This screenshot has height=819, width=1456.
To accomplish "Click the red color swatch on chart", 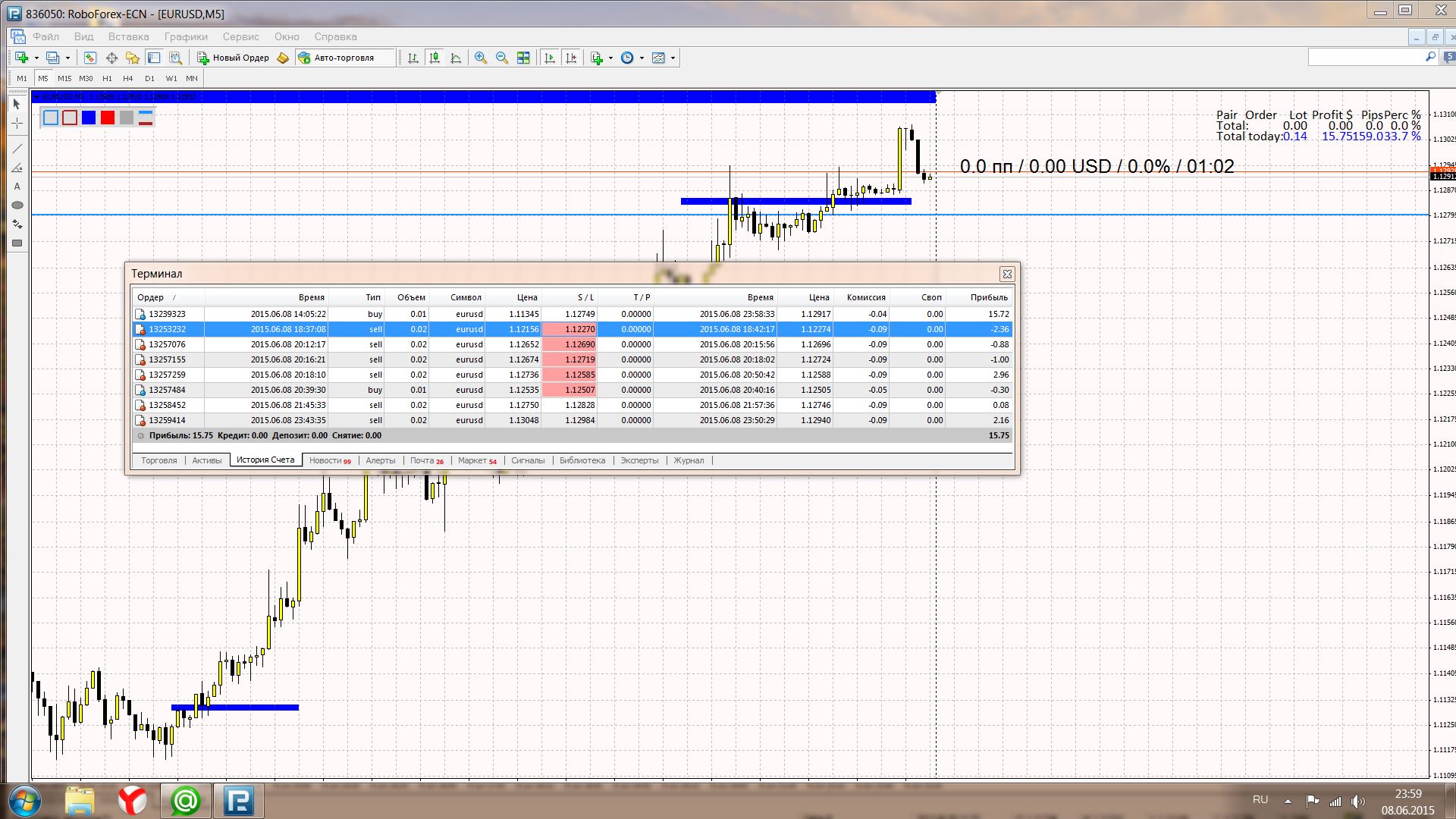I will pyautogui.click(x=108, y=118).
